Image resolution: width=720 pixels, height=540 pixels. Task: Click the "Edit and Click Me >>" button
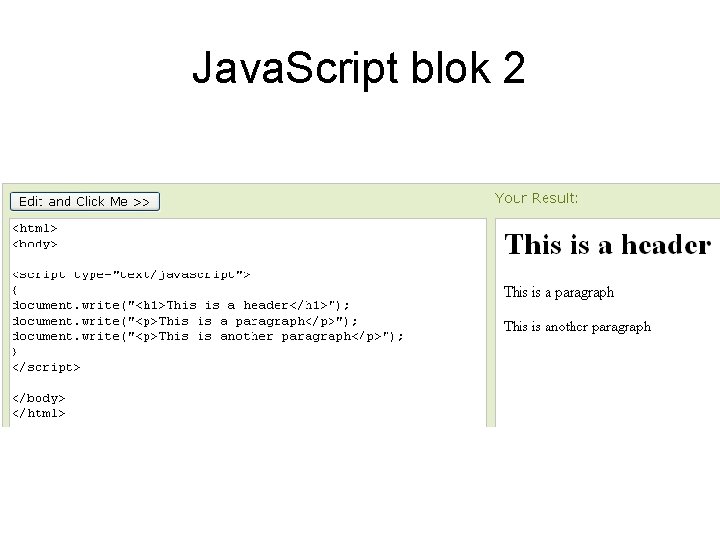point(85,202)
